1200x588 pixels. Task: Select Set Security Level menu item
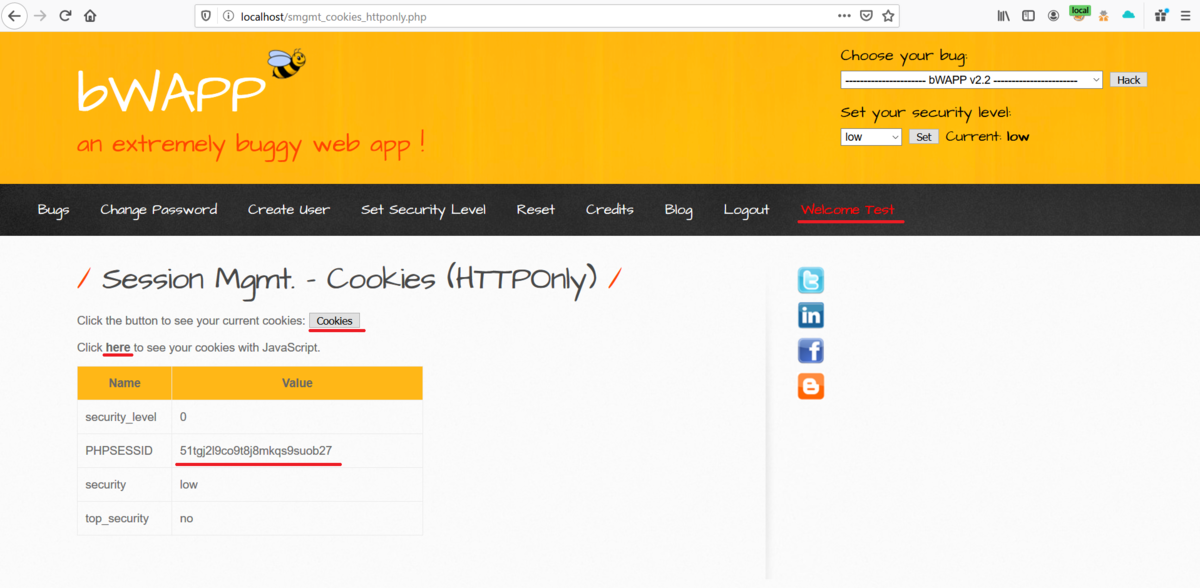click(x=423, y=210)
